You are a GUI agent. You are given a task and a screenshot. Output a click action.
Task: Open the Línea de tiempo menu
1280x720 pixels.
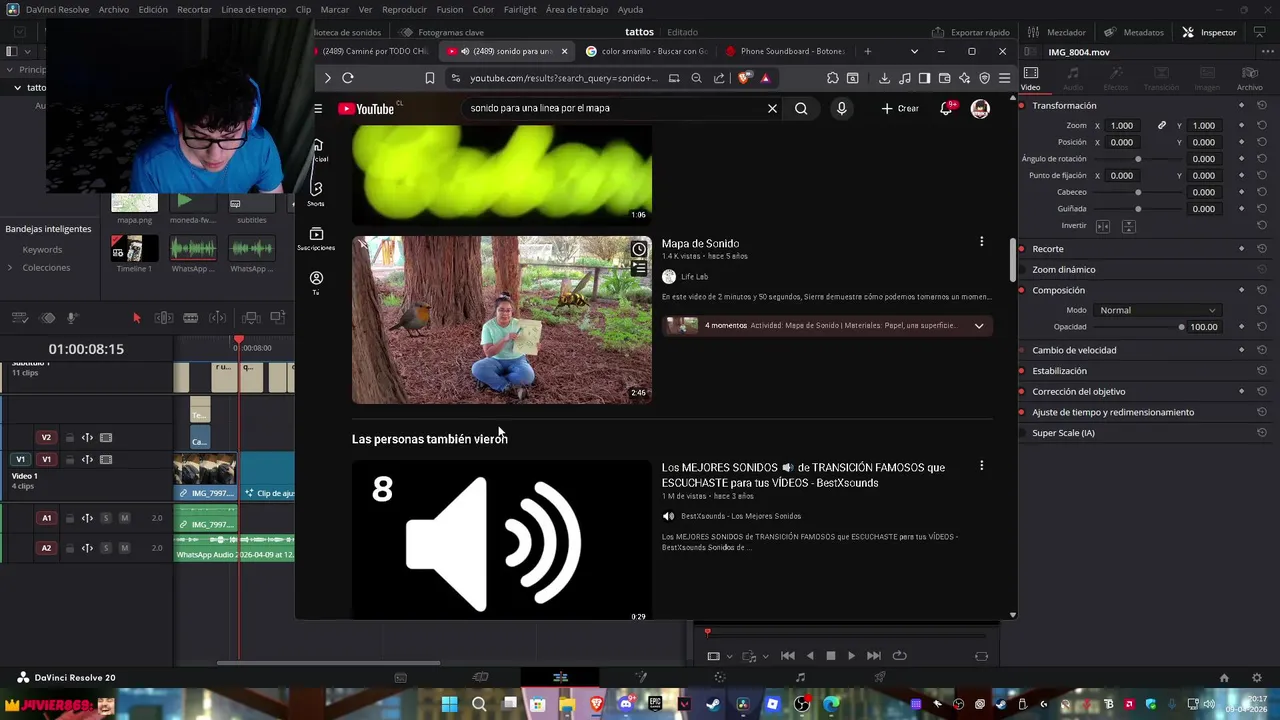tap(253, 9)
